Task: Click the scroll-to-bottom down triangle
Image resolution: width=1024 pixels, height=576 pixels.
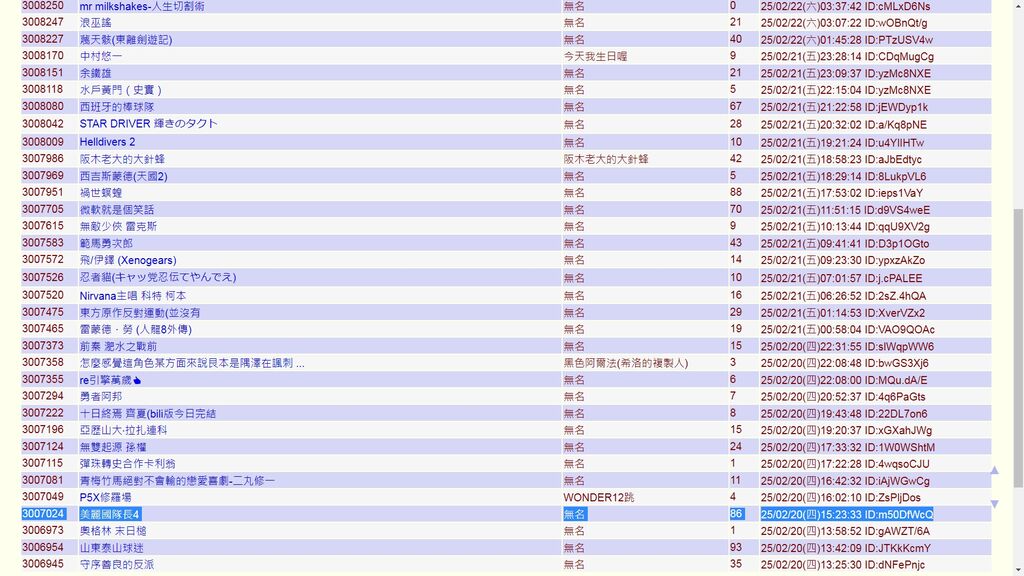Action: pos(993,504)
